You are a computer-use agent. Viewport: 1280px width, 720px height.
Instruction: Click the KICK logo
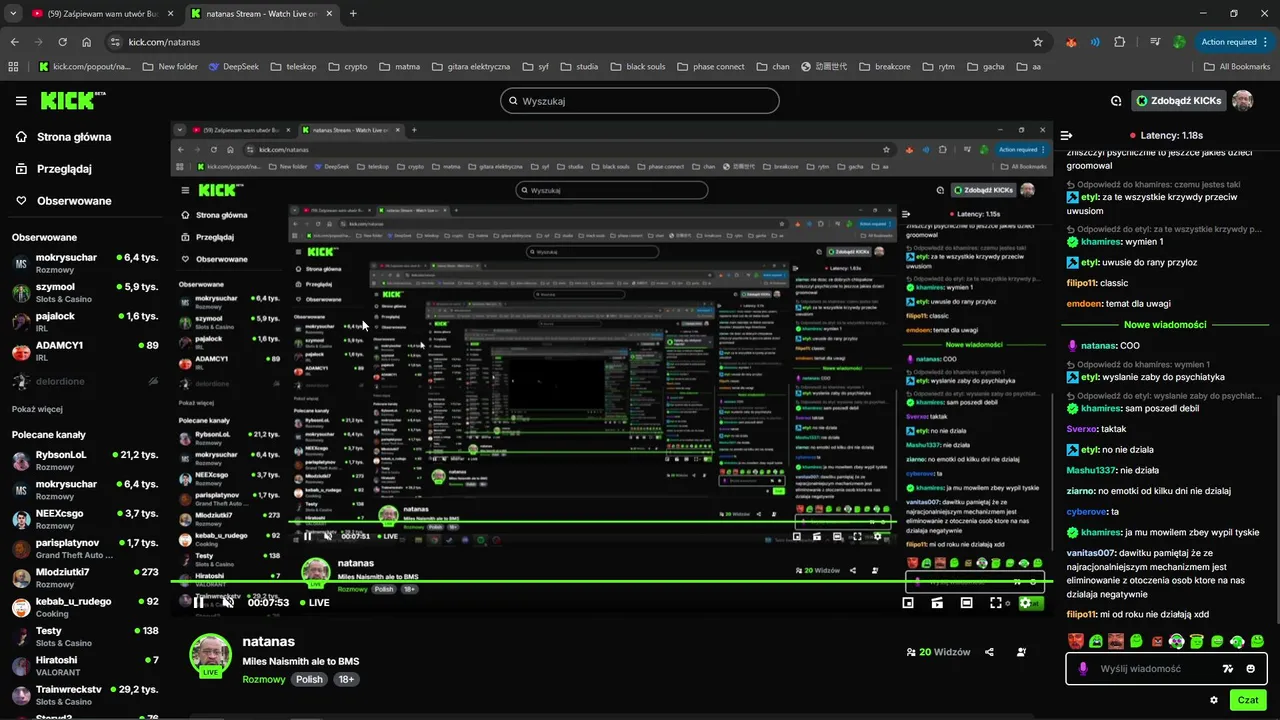[x=73, y=100]
